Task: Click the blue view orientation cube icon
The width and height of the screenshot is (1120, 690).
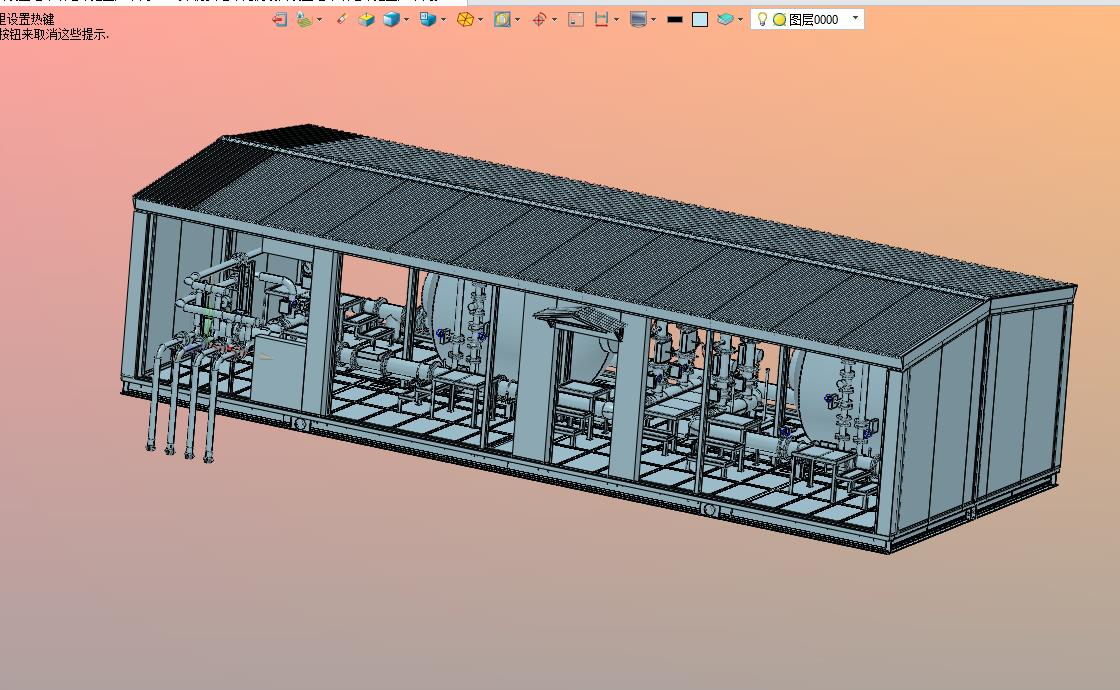Action: [x=428, y=20]
